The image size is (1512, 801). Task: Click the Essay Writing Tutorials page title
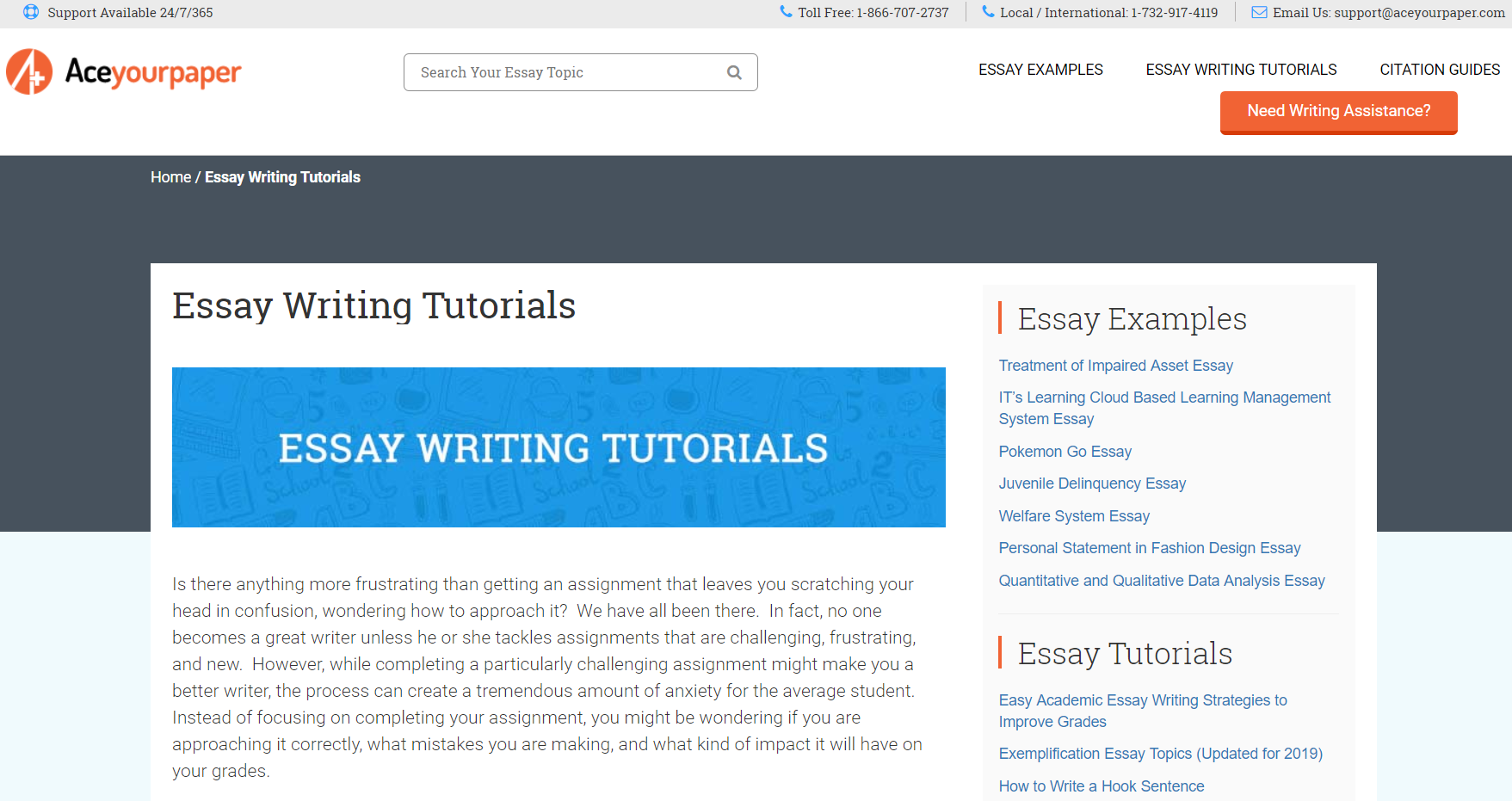pos(373,306)
